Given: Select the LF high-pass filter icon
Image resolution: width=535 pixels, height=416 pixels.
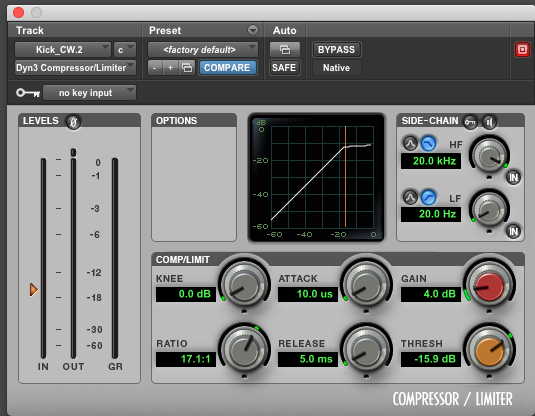Looking at the screenshot, I should click(429, 197).
